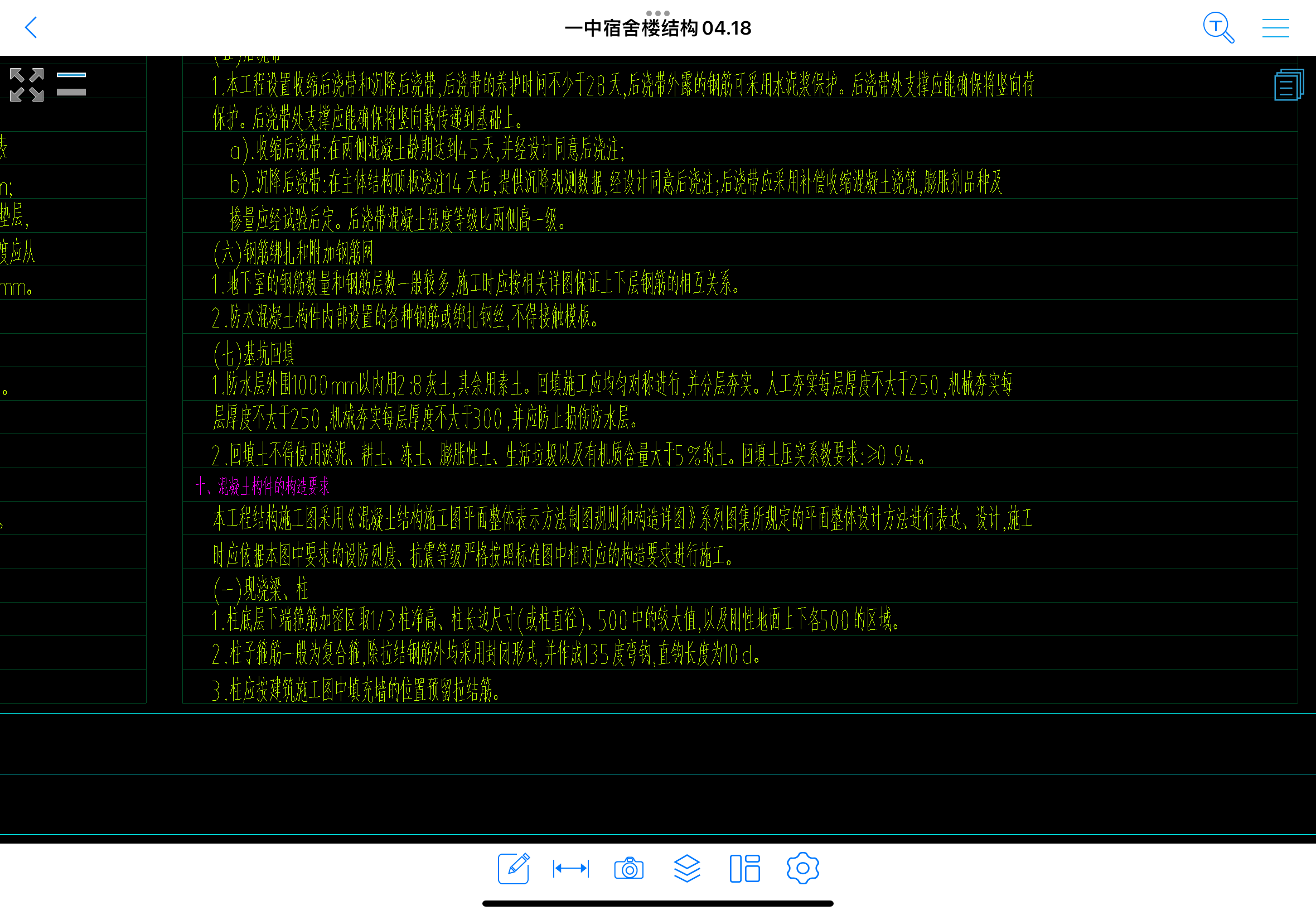This screenshot has height=915, width=1316.
Task: Click the line 1.防水层外围1000mm以内
Action: tap(612, 384)
